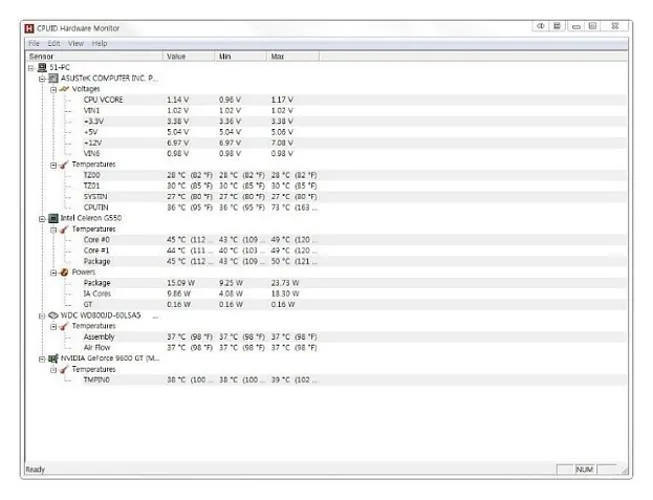Viewport: 653px width, 500px height.
Task: Click the thermometer icon under ASUSTeK Temperatures
Action: 64,165
